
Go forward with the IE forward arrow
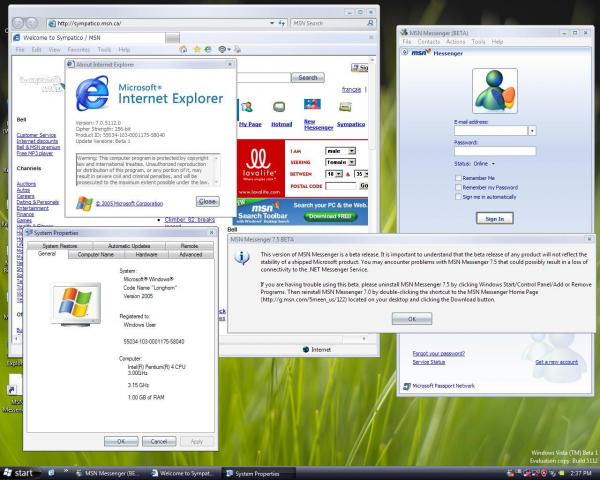pyautogui.click(x=31, y=23)
